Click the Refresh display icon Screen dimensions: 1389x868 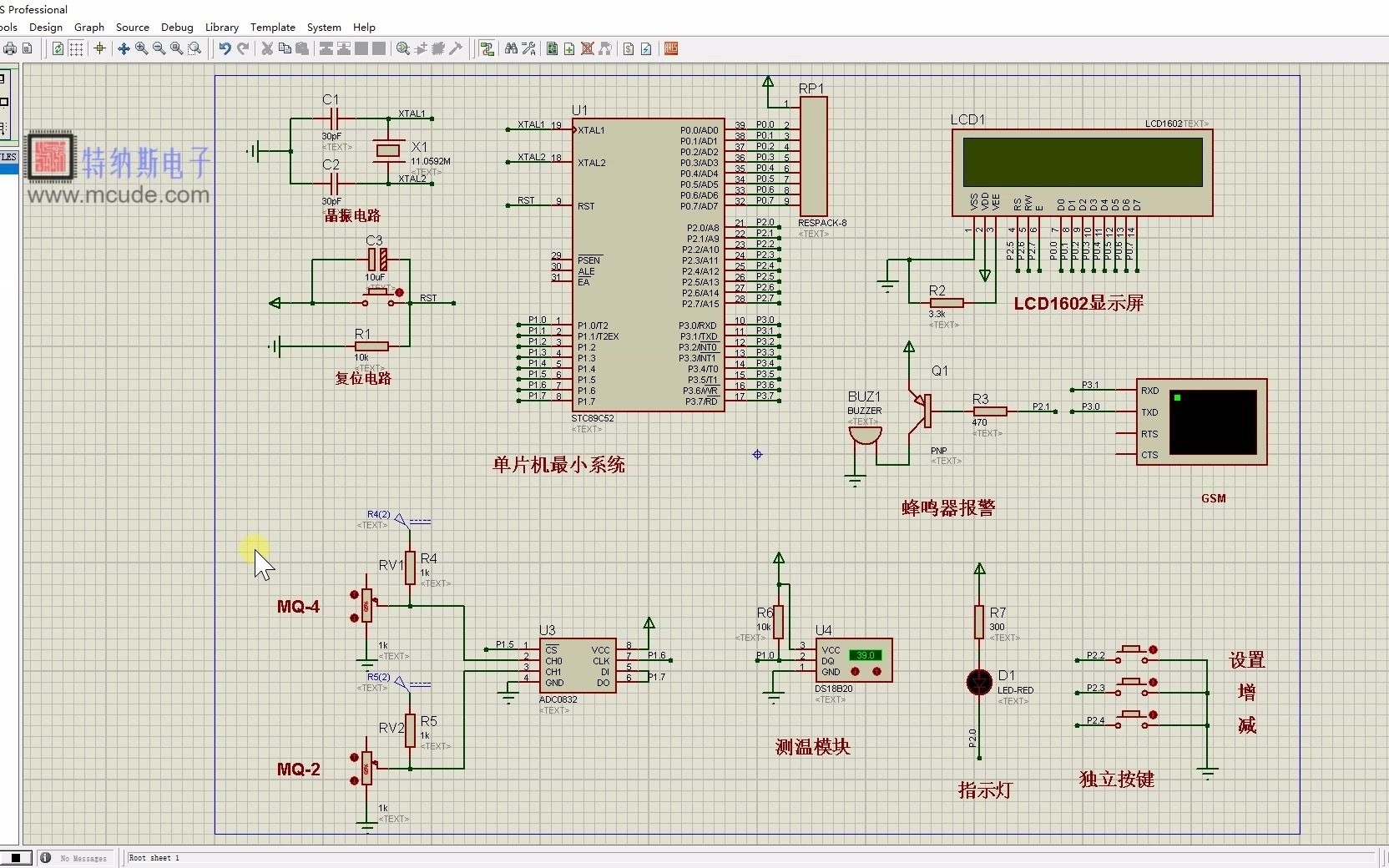[58, 48]
